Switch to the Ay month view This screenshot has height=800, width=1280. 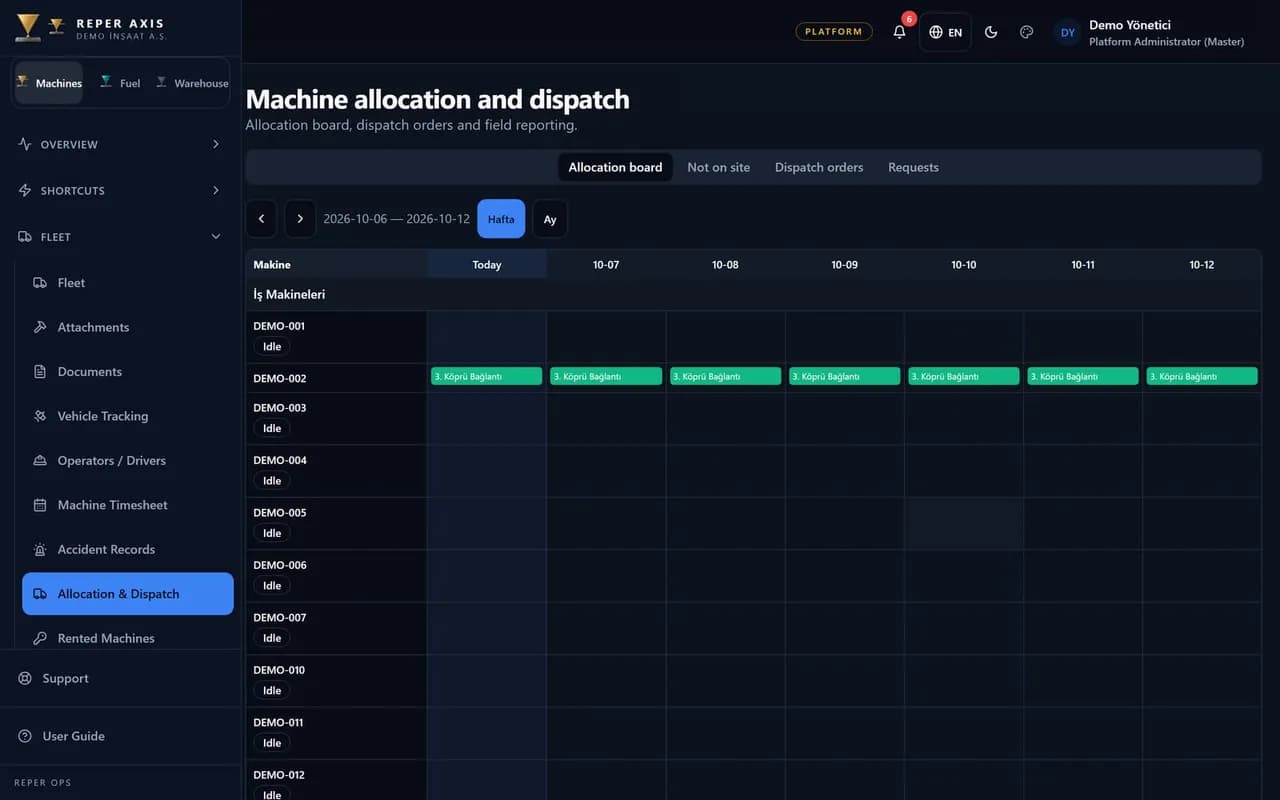550,219
